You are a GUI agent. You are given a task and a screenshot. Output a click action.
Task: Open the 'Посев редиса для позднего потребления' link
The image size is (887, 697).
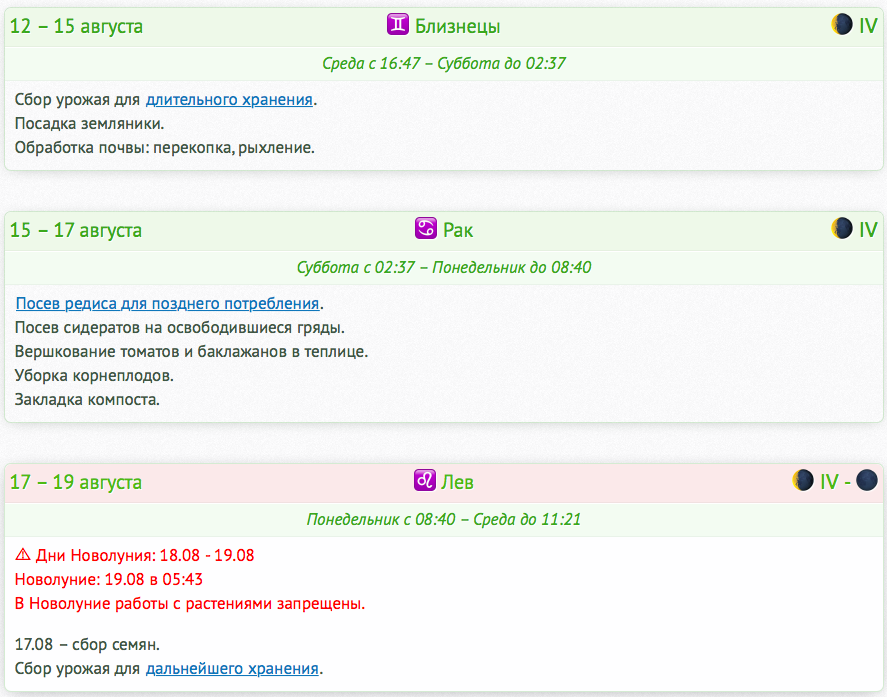[x=167, y=304]
